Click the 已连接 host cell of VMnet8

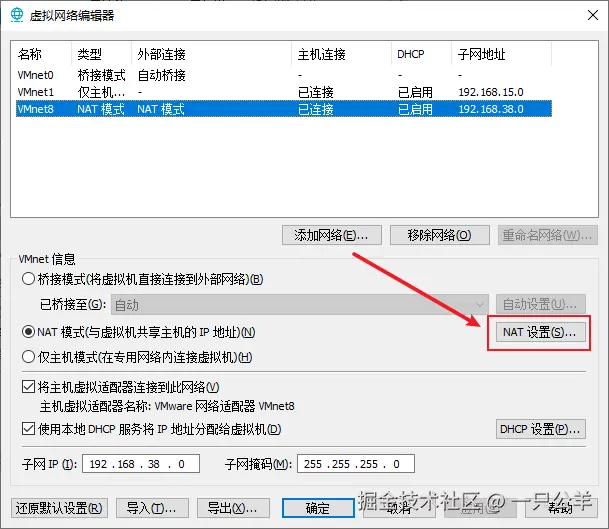coord(316,109)
